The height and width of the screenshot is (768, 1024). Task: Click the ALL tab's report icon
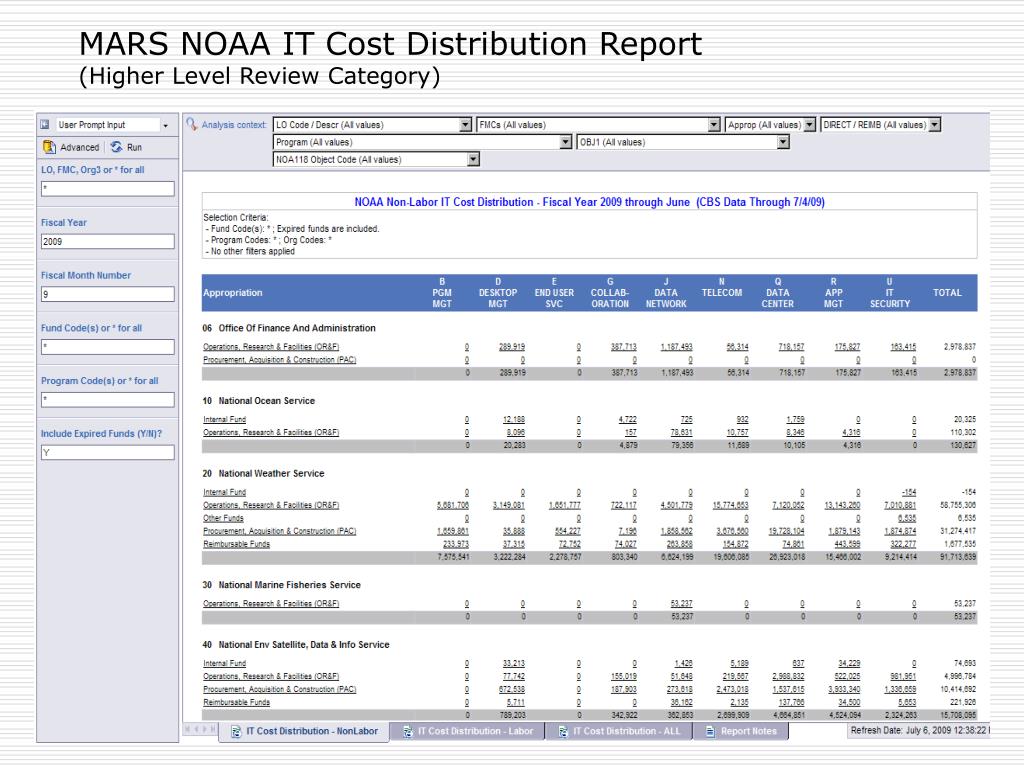(x=563, y=731)
